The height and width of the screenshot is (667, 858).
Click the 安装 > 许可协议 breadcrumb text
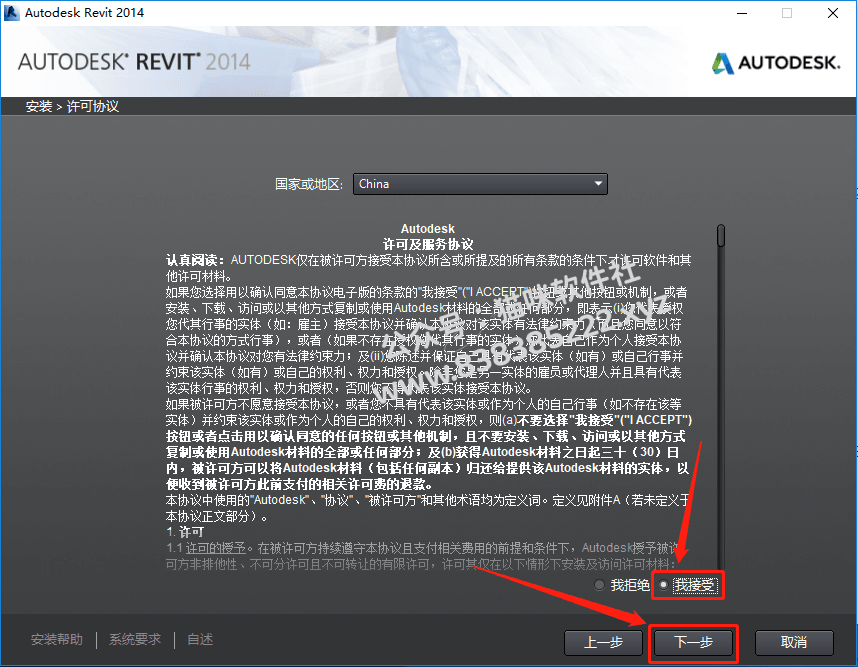click(72, 106)
